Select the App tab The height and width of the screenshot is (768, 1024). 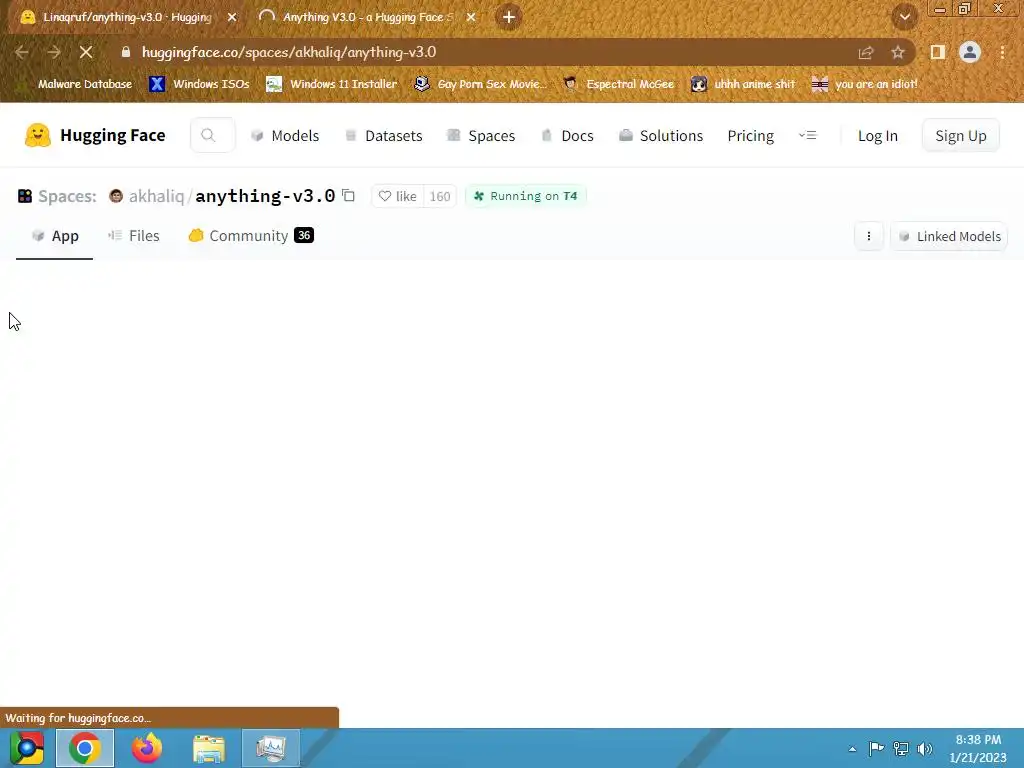pos(55,236)
